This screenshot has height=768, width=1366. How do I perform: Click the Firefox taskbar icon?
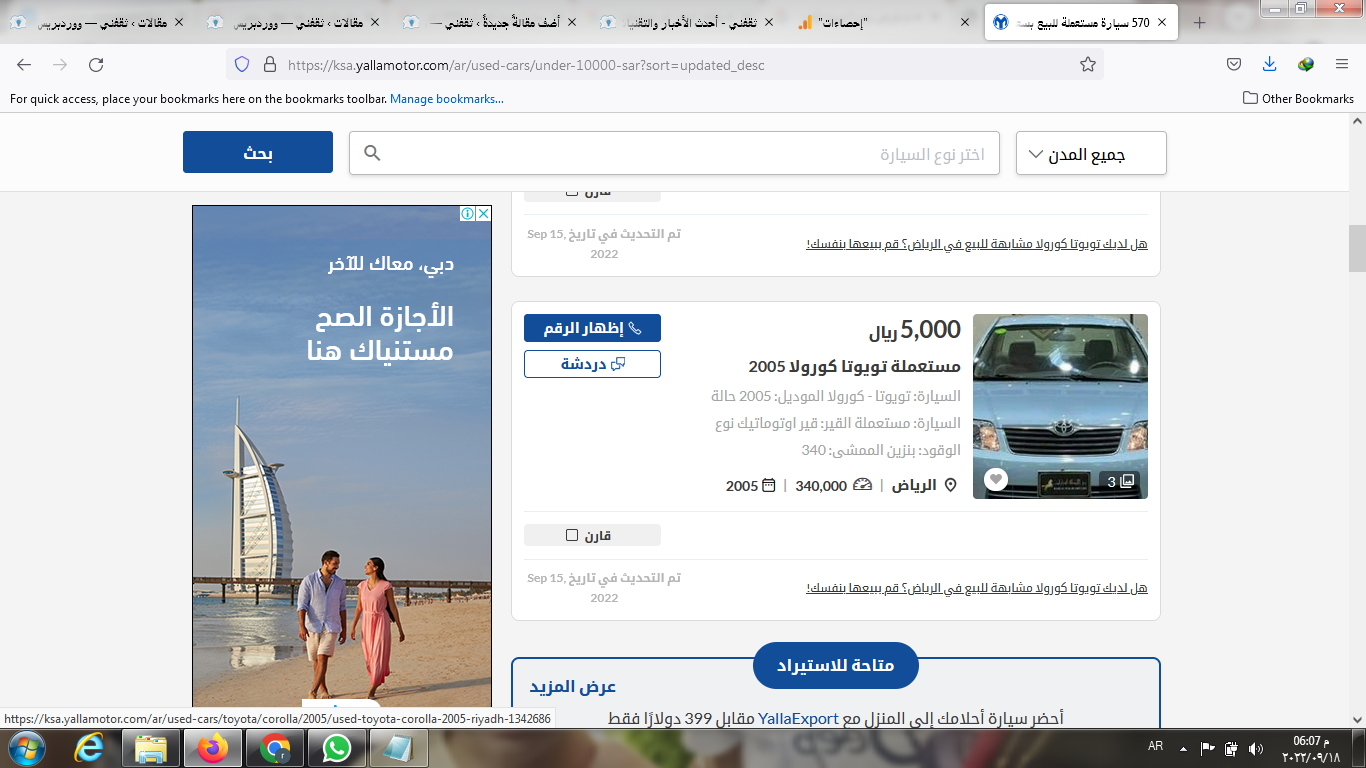pos(212,748)
